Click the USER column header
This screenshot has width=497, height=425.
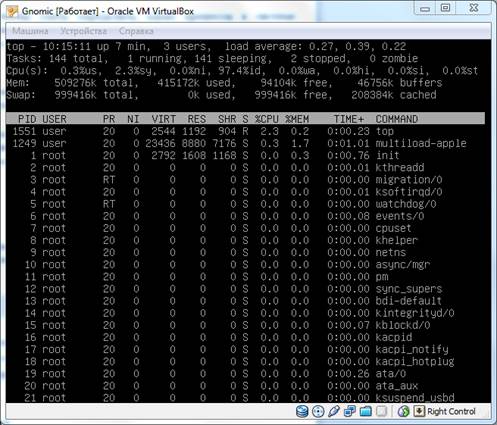tap(54, 119)
